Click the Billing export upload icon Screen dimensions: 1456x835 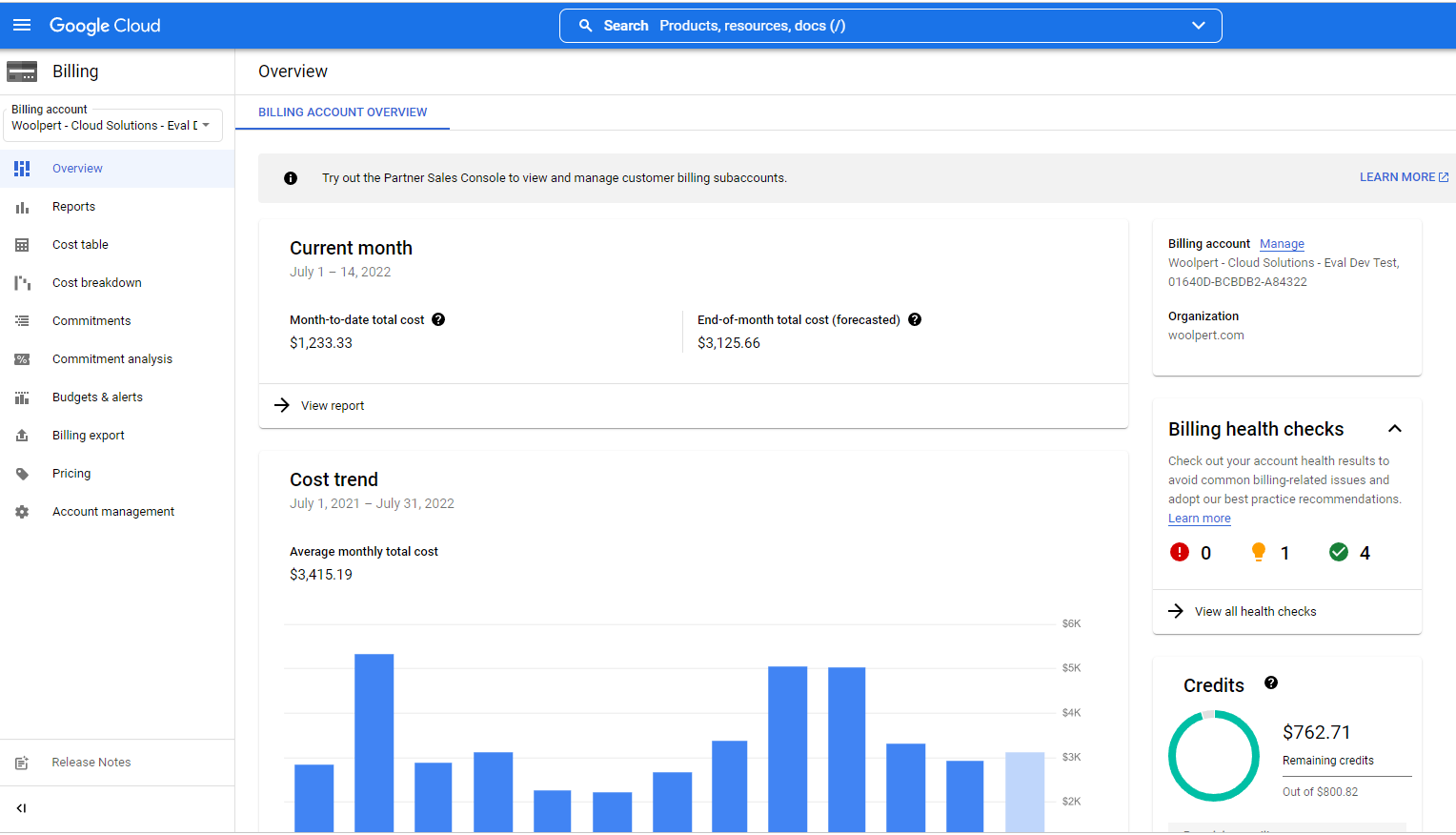click(x=22, y=436)
